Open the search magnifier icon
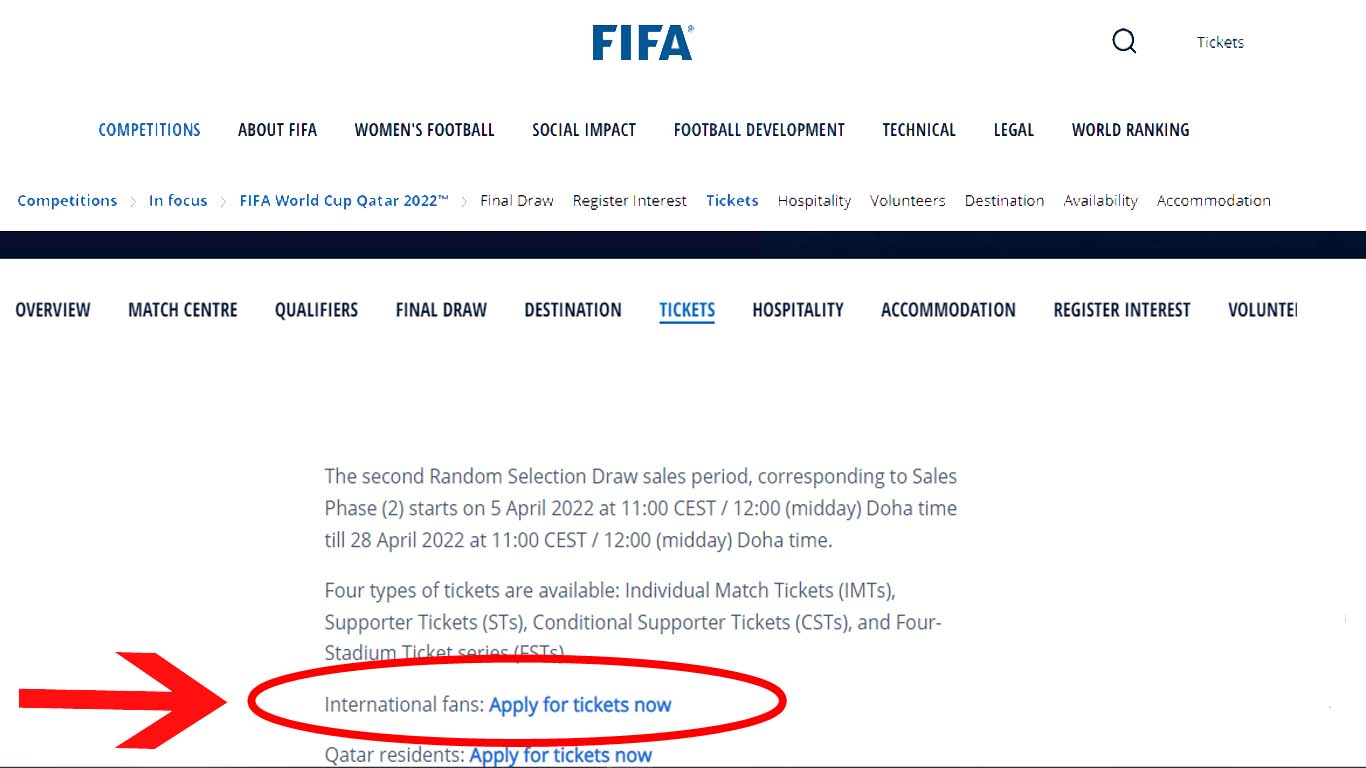 1124,41
